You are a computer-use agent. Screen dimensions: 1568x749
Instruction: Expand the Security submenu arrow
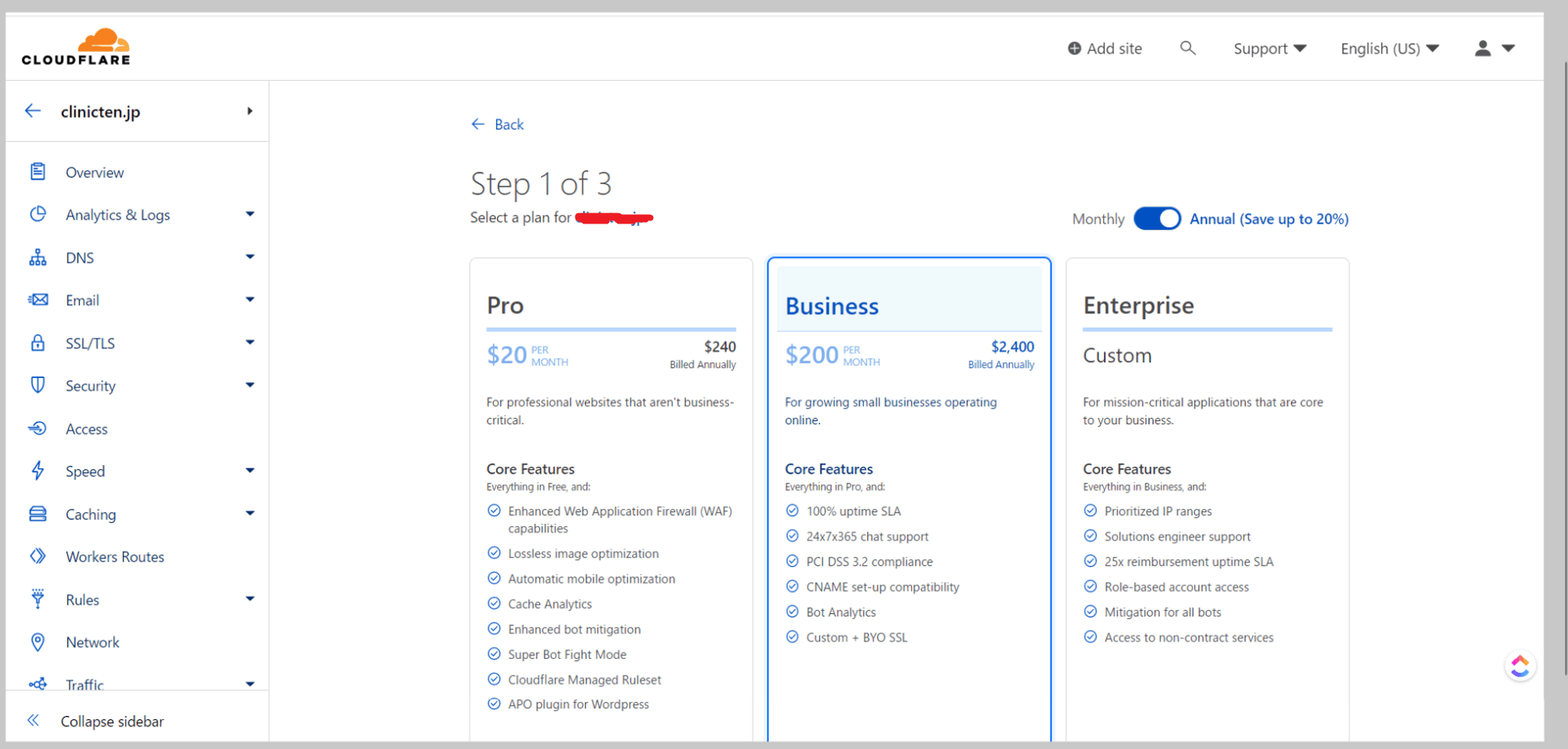(250, 385)
